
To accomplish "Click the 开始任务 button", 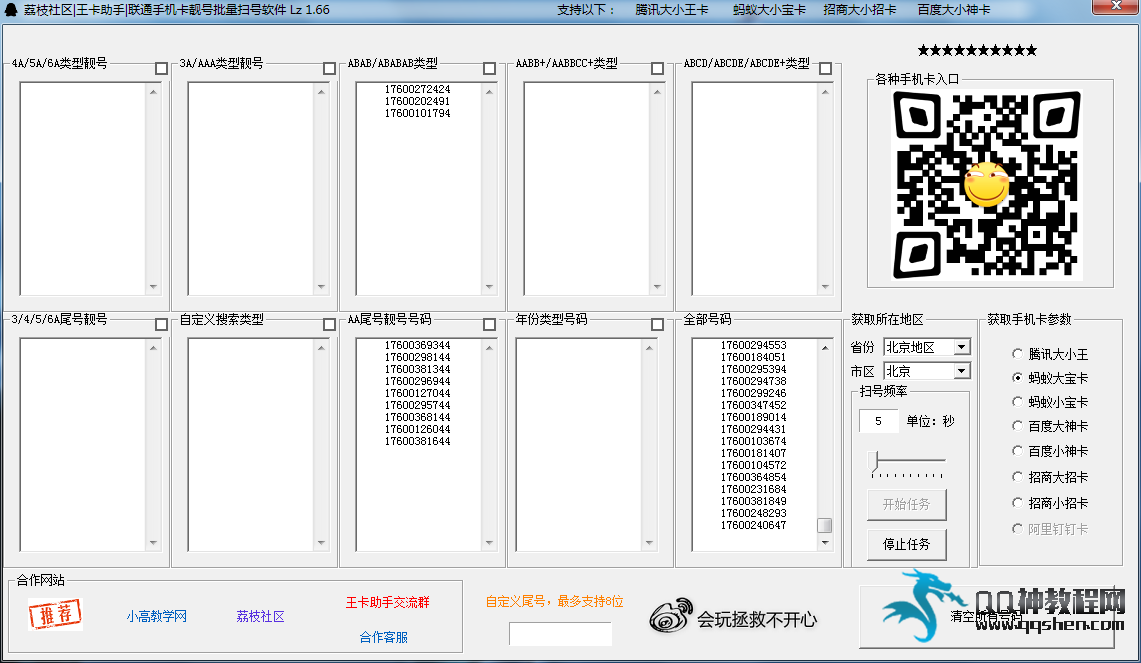I will (x=907, y=504).
